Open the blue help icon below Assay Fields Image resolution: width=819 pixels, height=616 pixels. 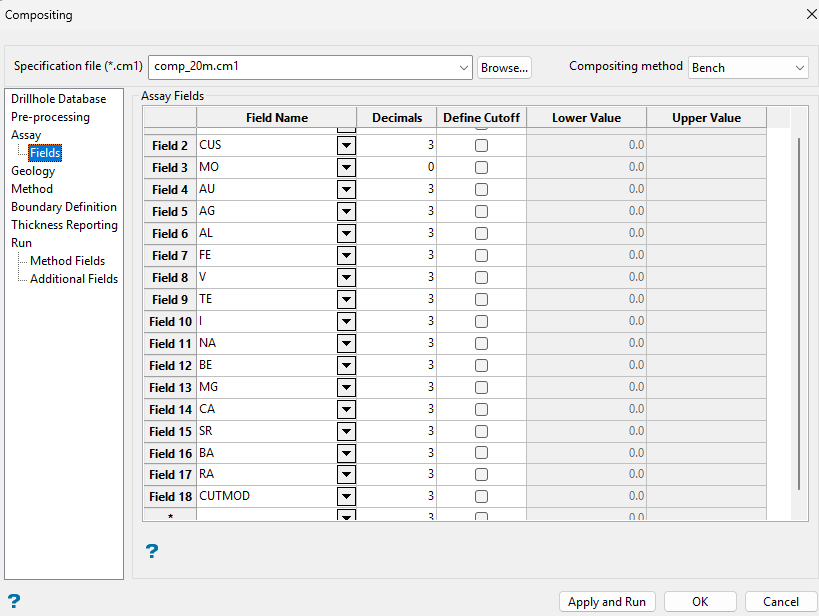click(151, 551)
